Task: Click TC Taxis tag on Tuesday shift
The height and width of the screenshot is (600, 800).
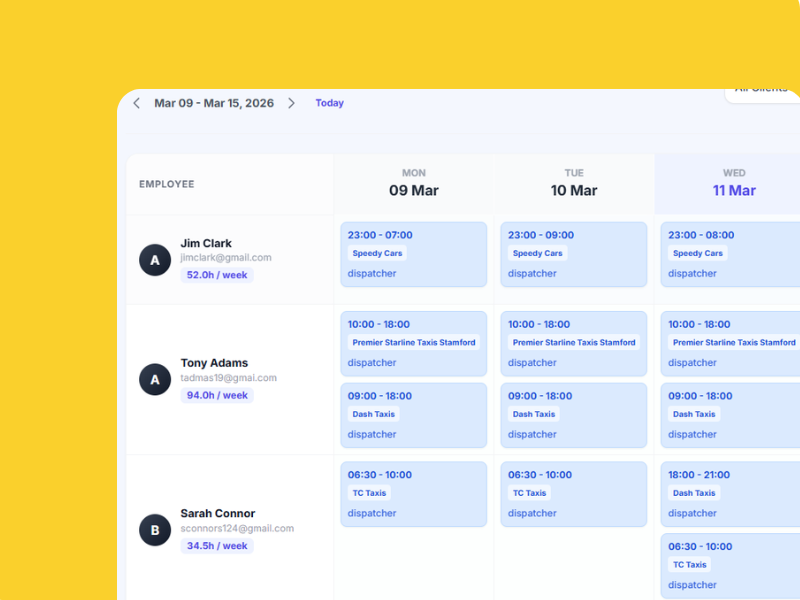Action: pyautogui.click(x=530, y=493)
